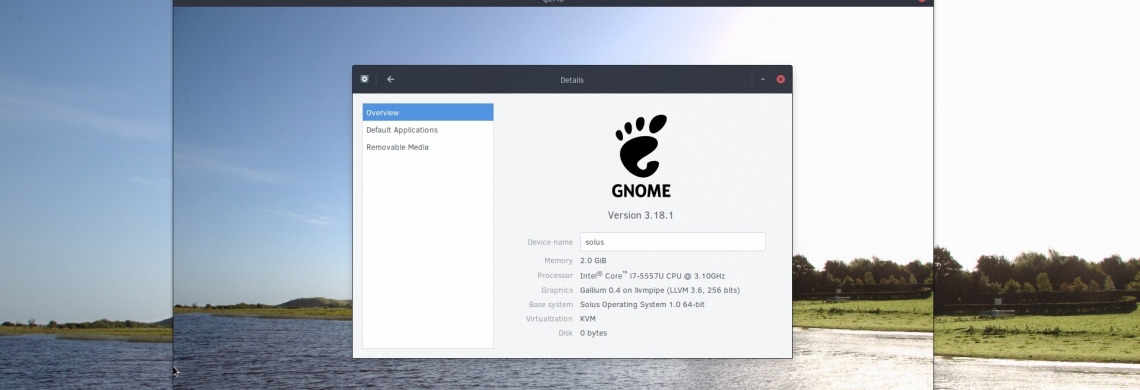Screen dimensions: 1140x390
Task: Click the Details window title text
Action: pyautogui.click(x=572, y=80)
